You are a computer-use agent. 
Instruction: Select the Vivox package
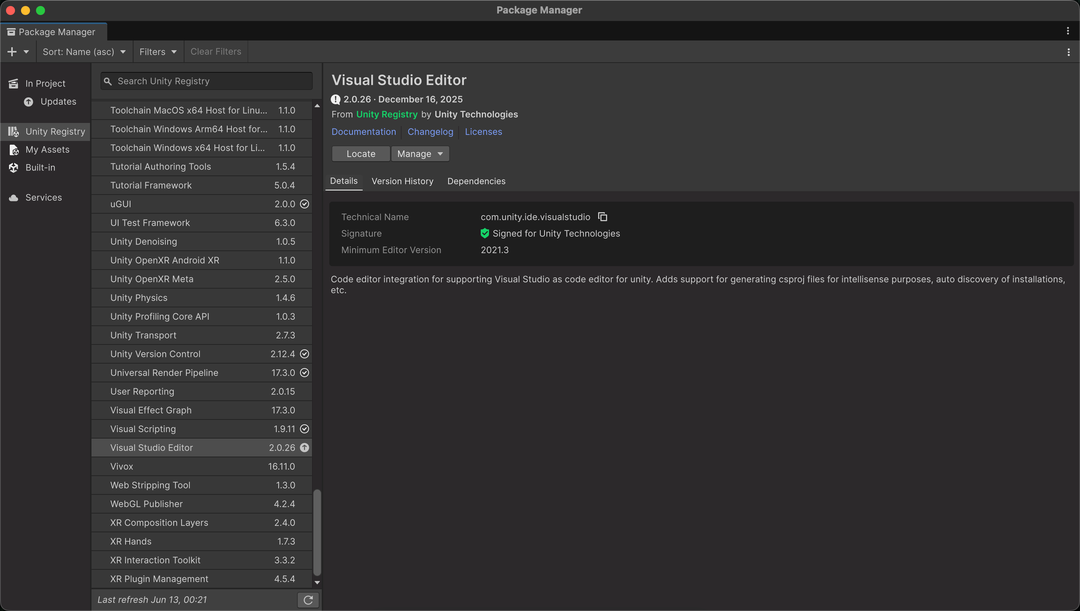pos(202,466)
